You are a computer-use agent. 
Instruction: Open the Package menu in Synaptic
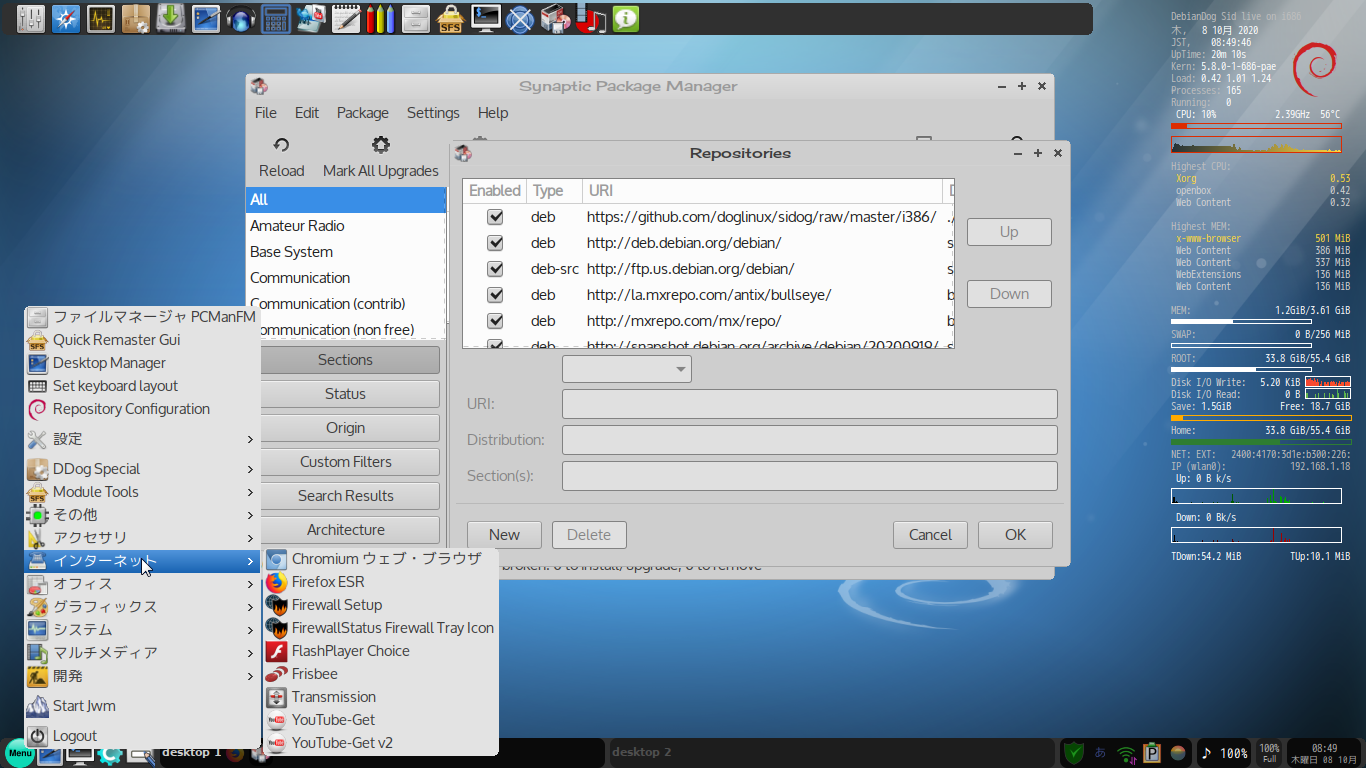[363, 113]
